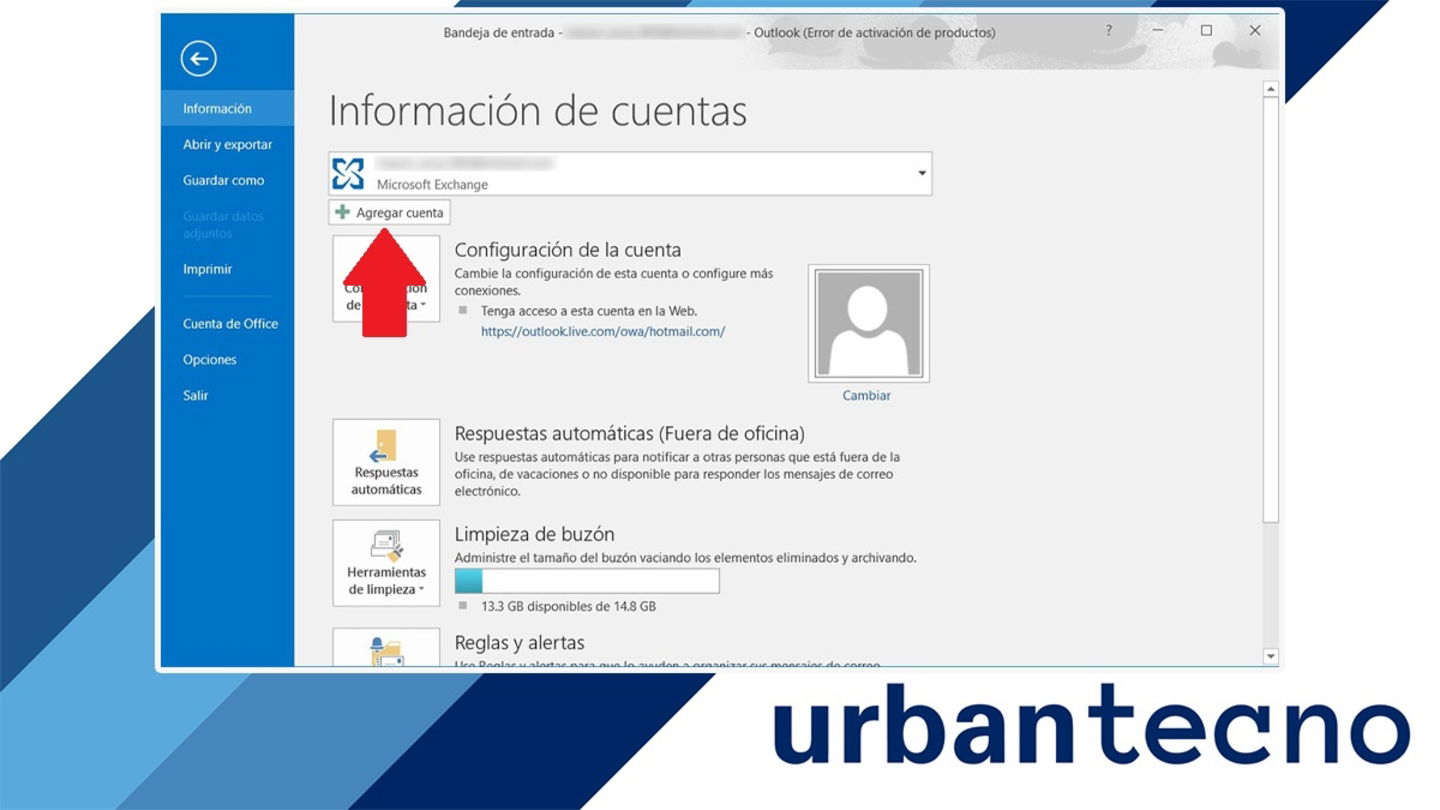The image size is (1440, 810).
Task: Click the help question mark icon
Action: click(x=1108, y=31)
